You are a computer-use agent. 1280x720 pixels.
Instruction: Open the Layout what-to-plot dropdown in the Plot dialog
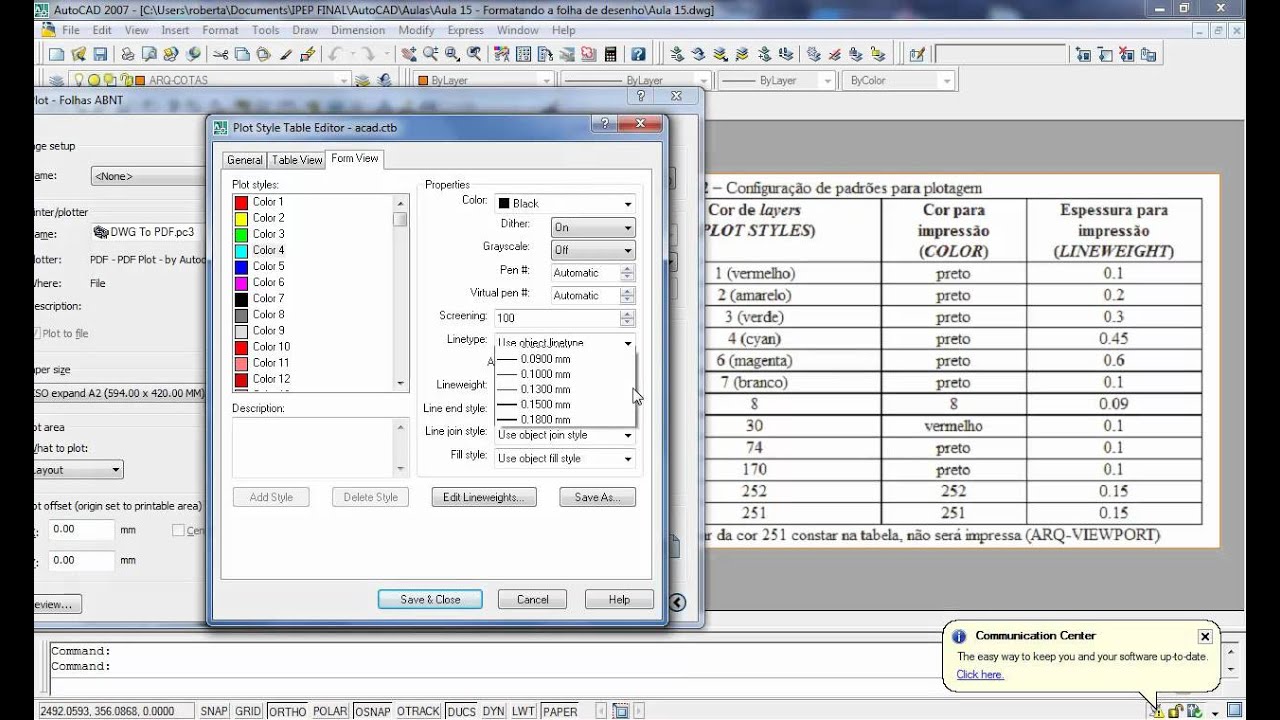pyautogui.click(x=78, y=469)
